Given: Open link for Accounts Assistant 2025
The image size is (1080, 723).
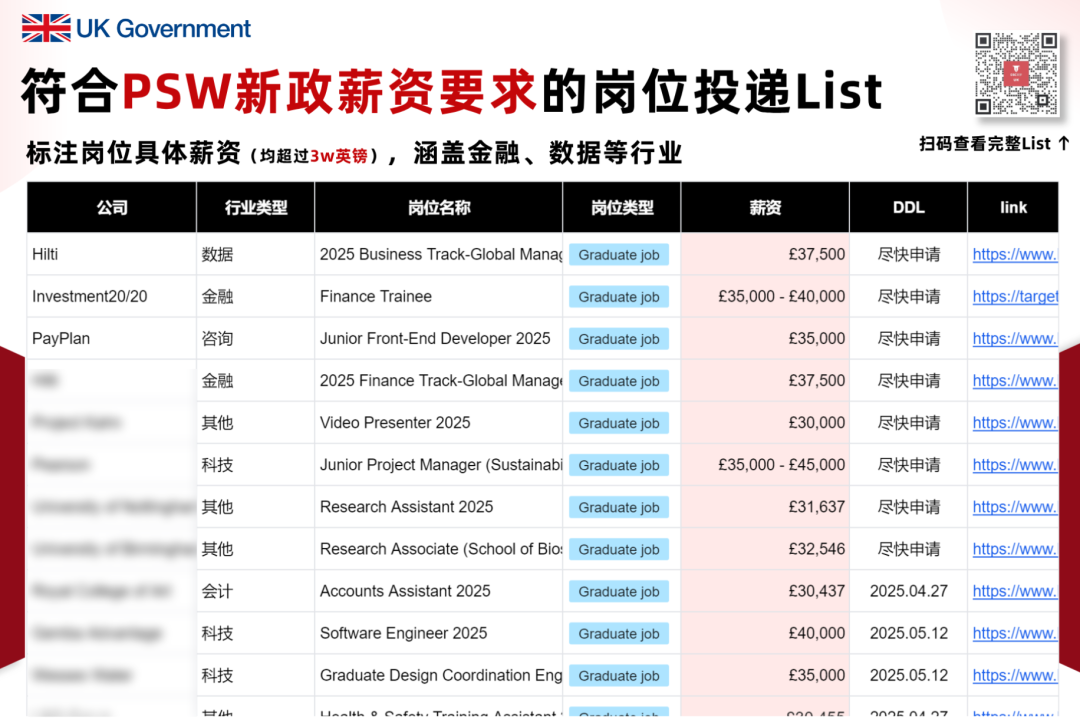Looking at the screenshot, I should 1015,591.
